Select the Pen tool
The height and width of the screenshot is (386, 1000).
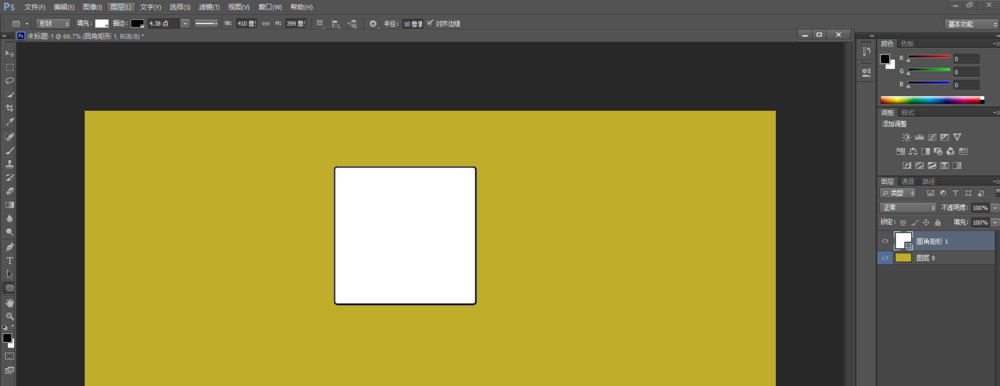(x=10, y=247)
